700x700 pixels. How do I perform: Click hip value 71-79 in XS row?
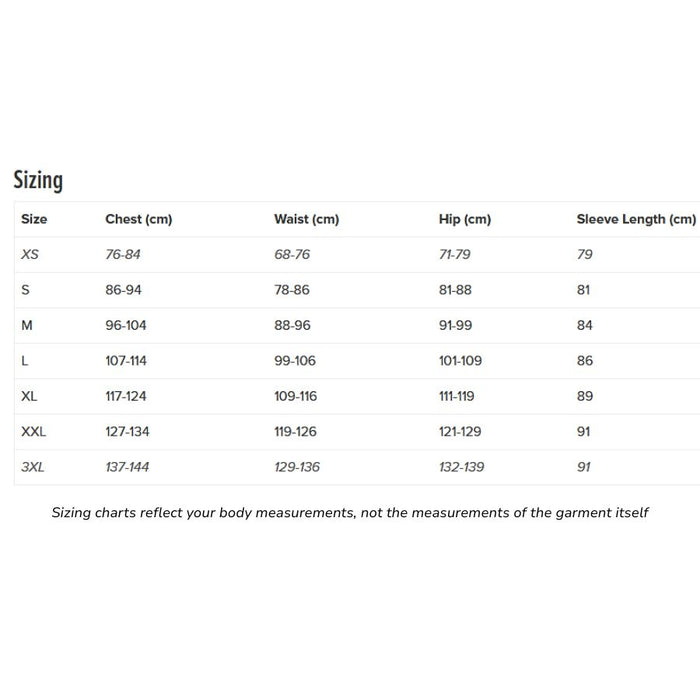[455, 255]
